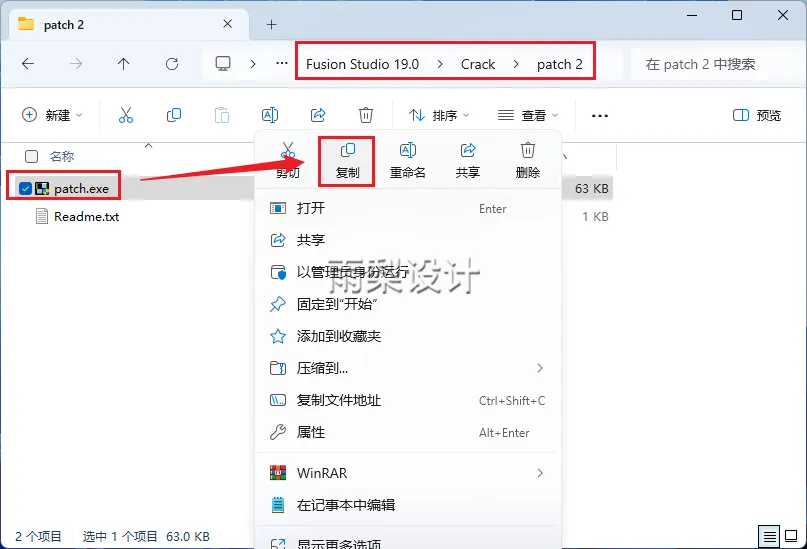Click the This PC monitor icon
The width and height of the screenshot is (807, 549).
click(x=223, y=64)
